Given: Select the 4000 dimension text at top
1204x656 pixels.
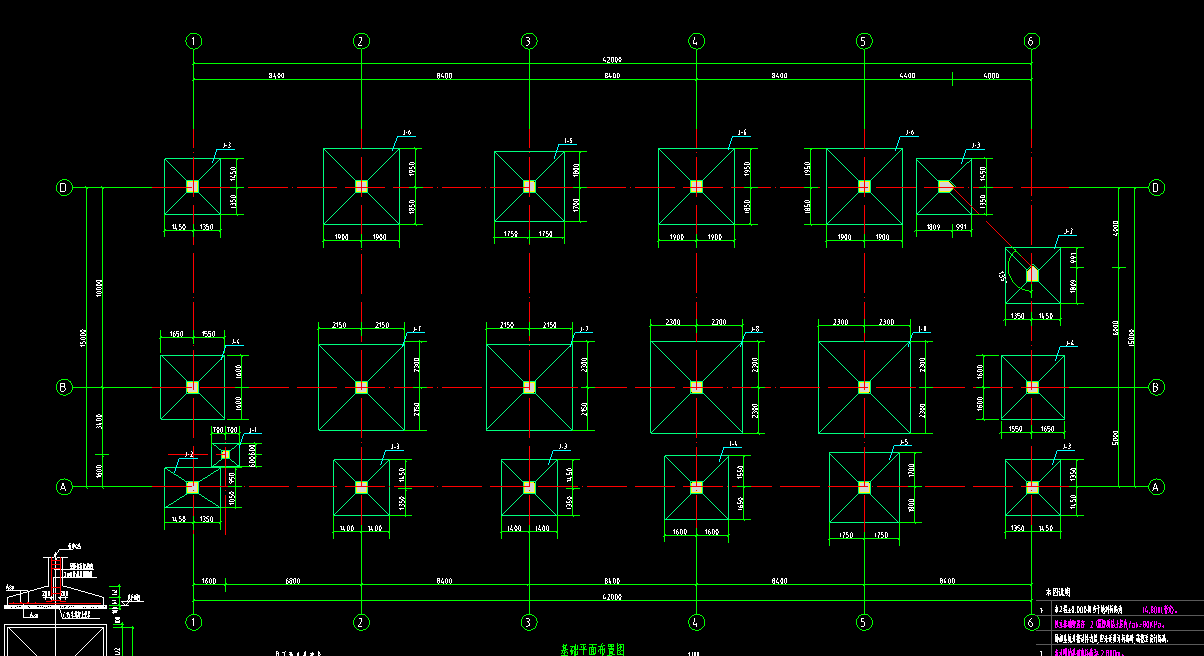Looking at the screenshot, I should point(991,76).
